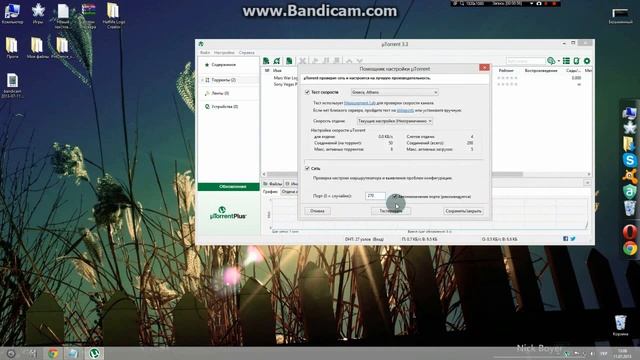Click the uTorrentPlus logo banner
Viewport: 640px width, 360px height.
pyautogui.click(x=228, y=213)
